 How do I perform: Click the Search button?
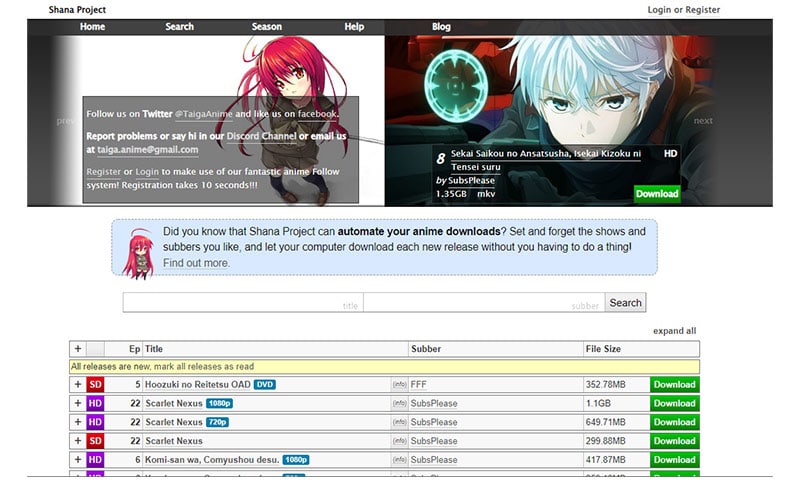[x=626, y=302]
